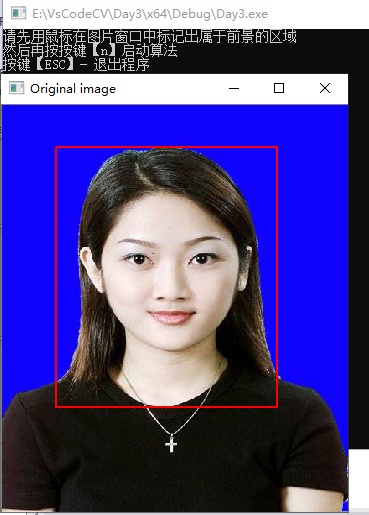369x515 pixels.
Task: Close the Original image window
Action: point(325,88)
